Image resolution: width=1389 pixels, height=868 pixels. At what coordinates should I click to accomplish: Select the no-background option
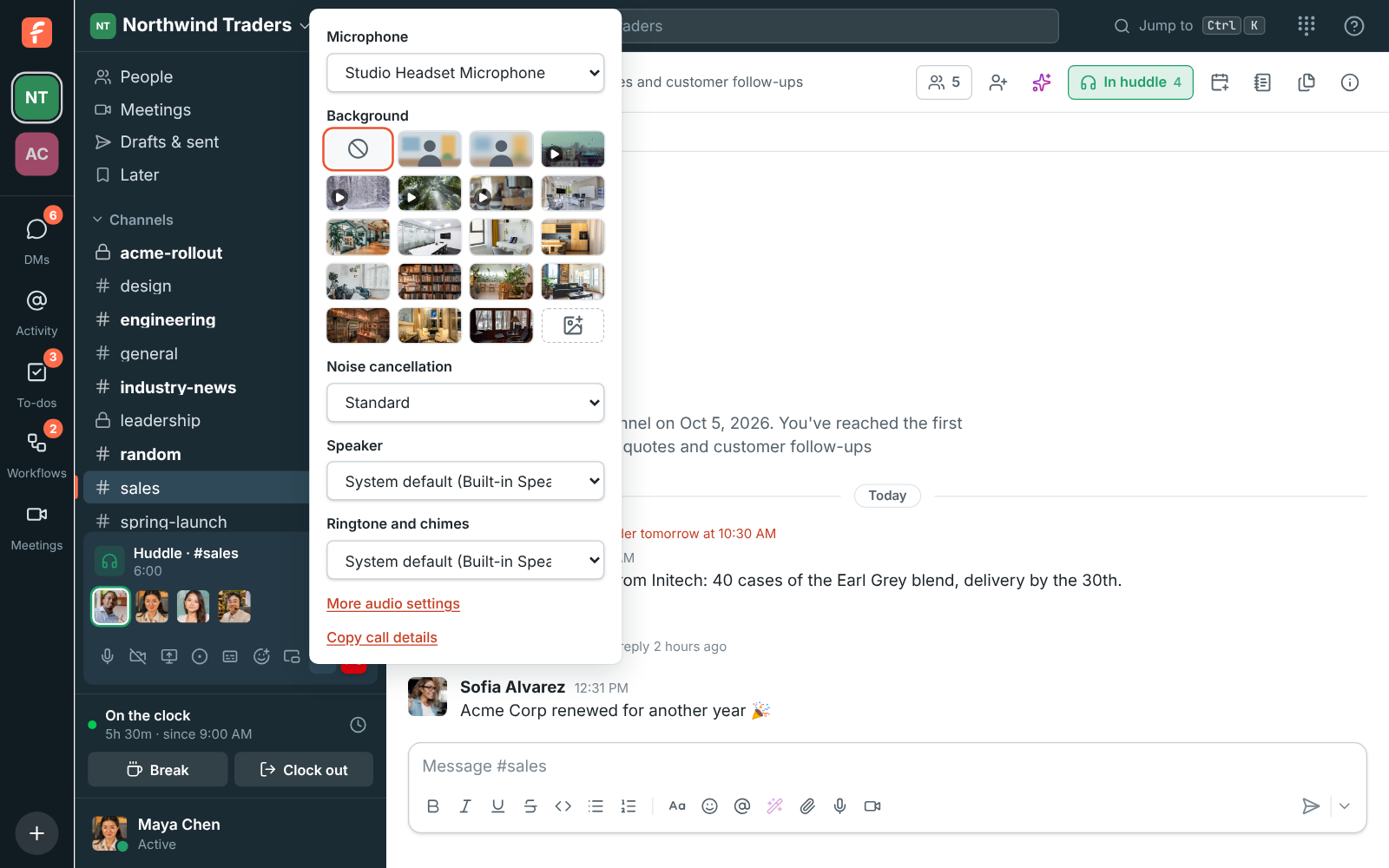tap(358, 149)
